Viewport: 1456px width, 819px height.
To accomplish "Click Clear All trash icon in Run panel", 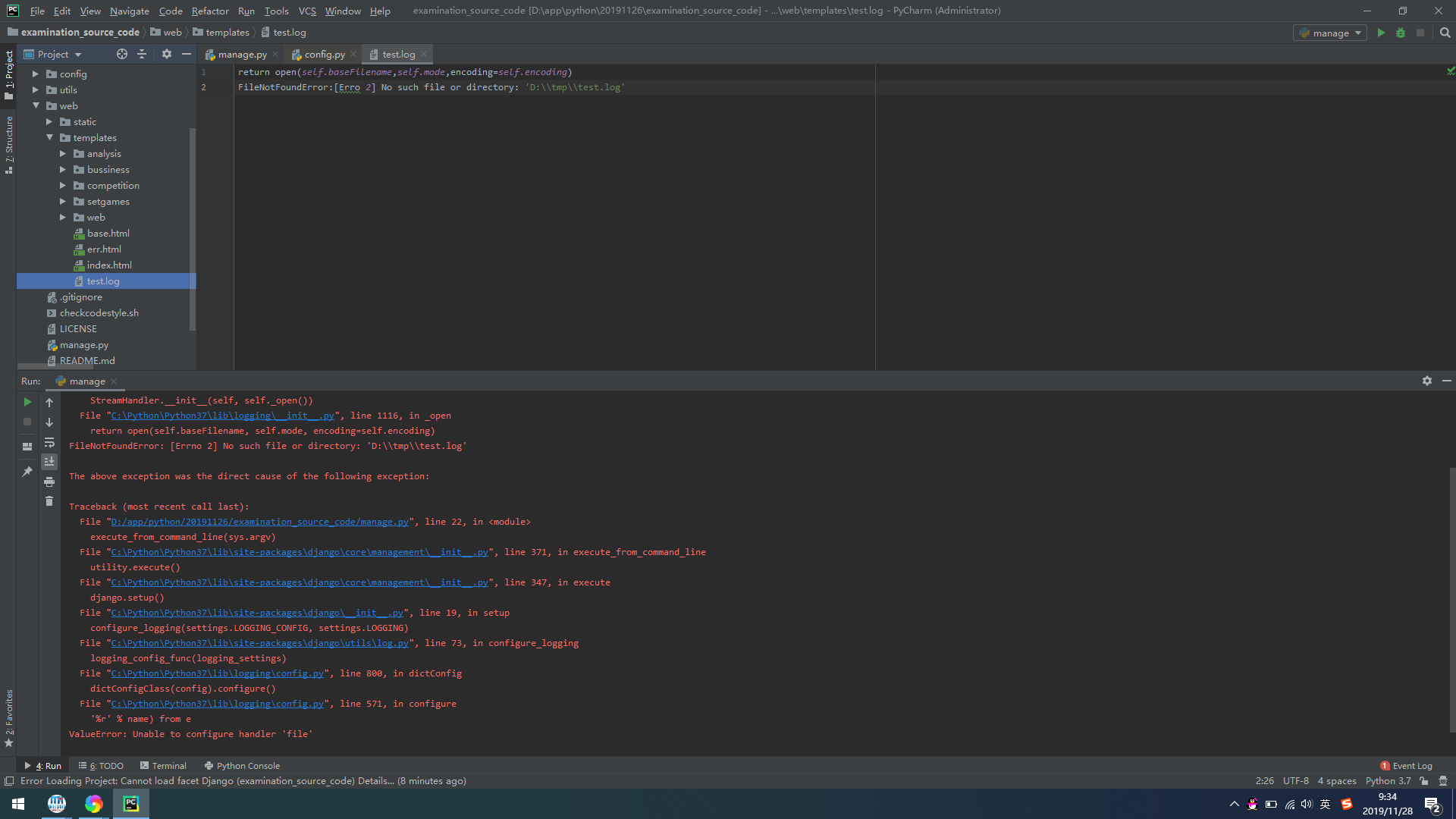I will pos(49,501).
